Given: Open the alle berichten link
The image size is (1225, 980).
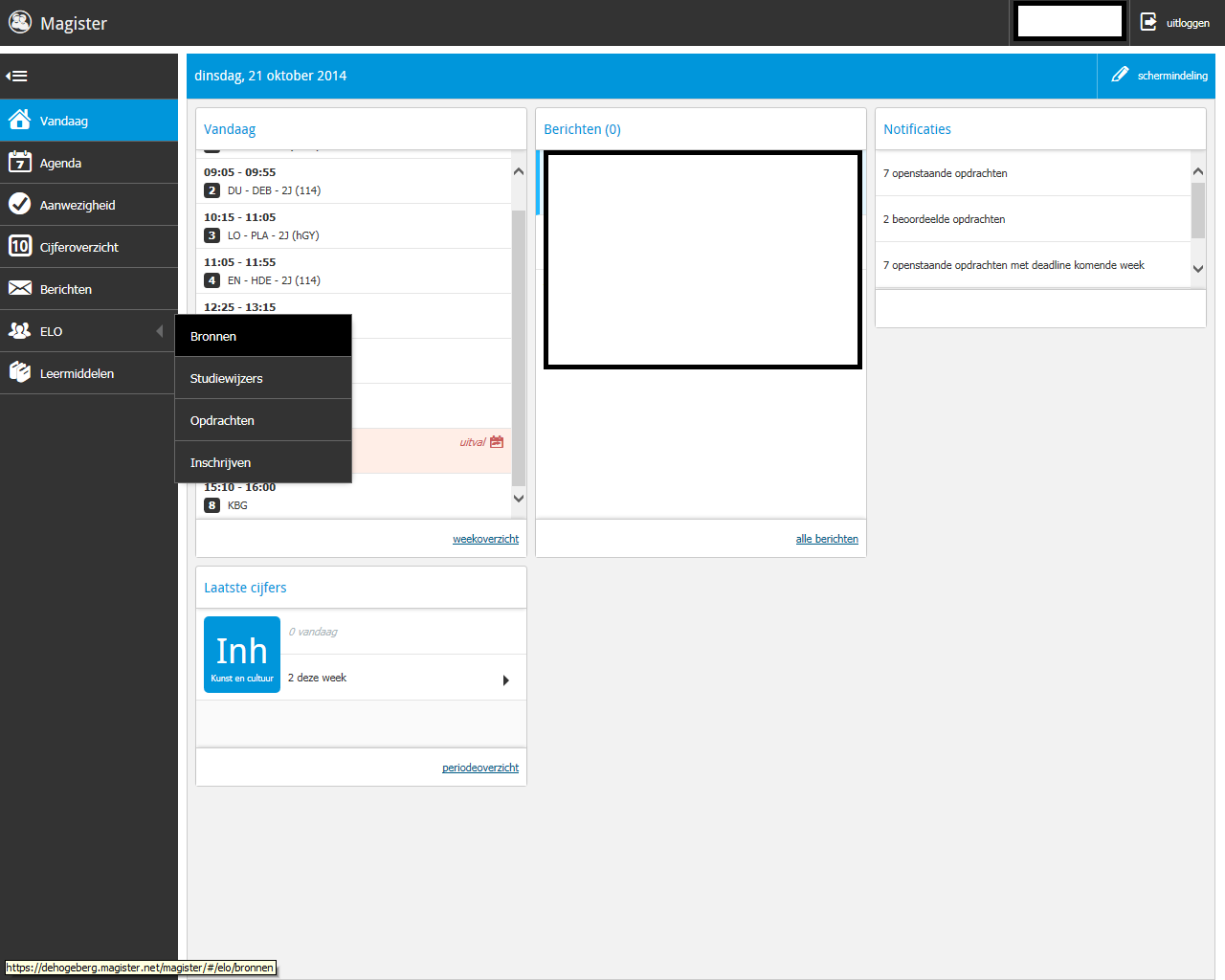Looking at the screenshot, I should coord(827,539).
